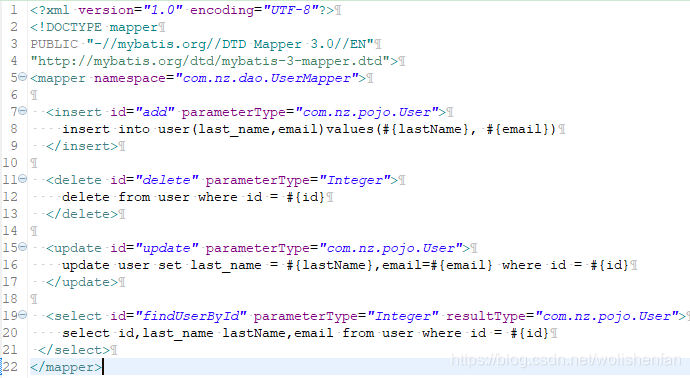Click parameterType "Integer" on the select line
Image resolution: width=690 pixels, height=378 pixels.
click(x=403, y=316)
